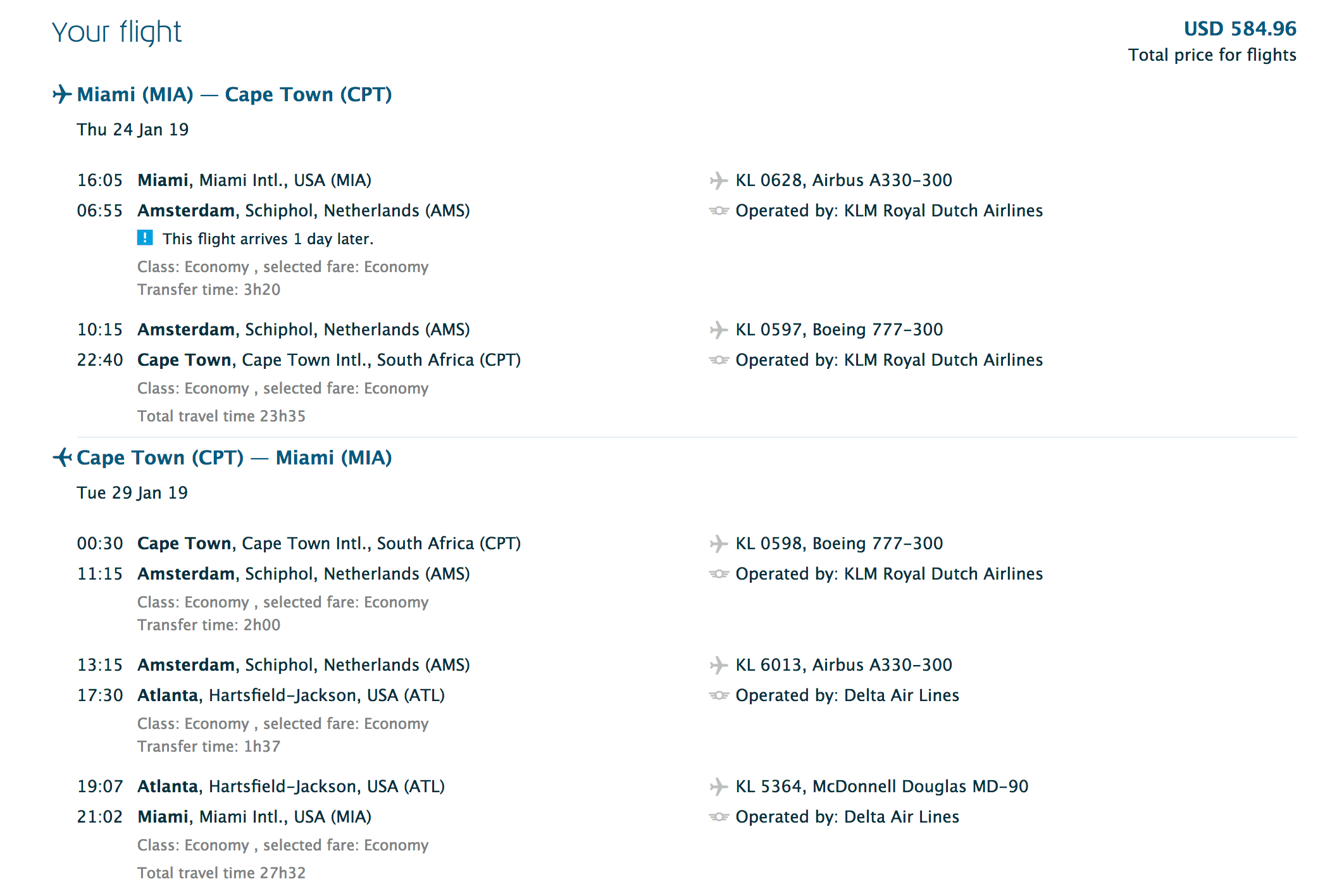Click the outbound departing plane icon
1344x896 pixels.
[x=61, y=94]
